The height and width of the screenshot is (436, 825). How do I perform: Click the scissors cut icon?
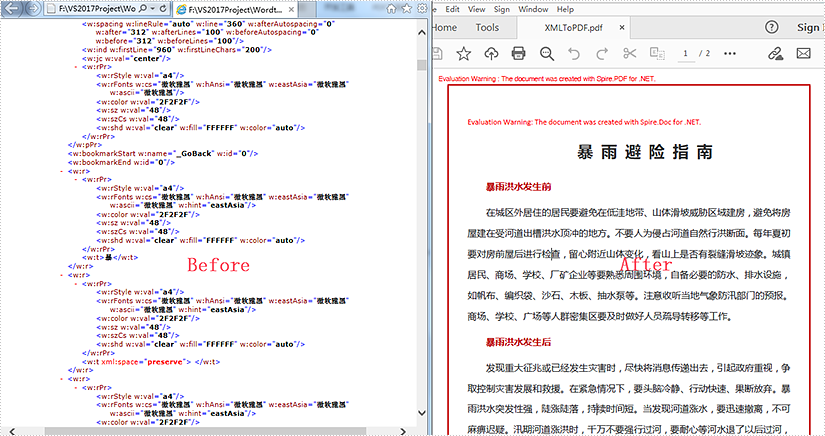point(629,53)
